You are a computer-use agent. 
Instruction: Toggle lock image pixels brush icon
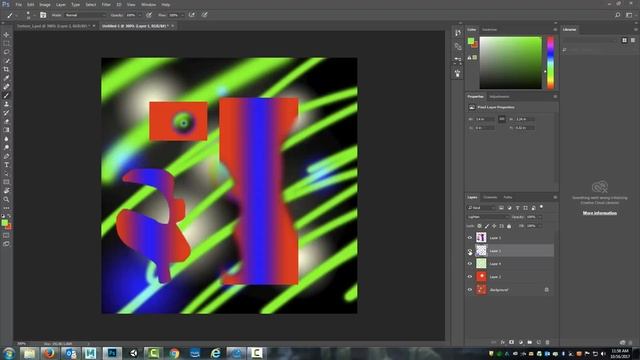(x=487, y=226)
